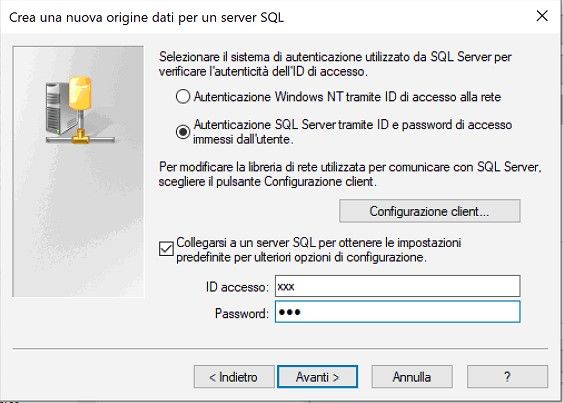The image size is (563, 403).
Task: Focus the Password input field
Action: click(397, 312)
